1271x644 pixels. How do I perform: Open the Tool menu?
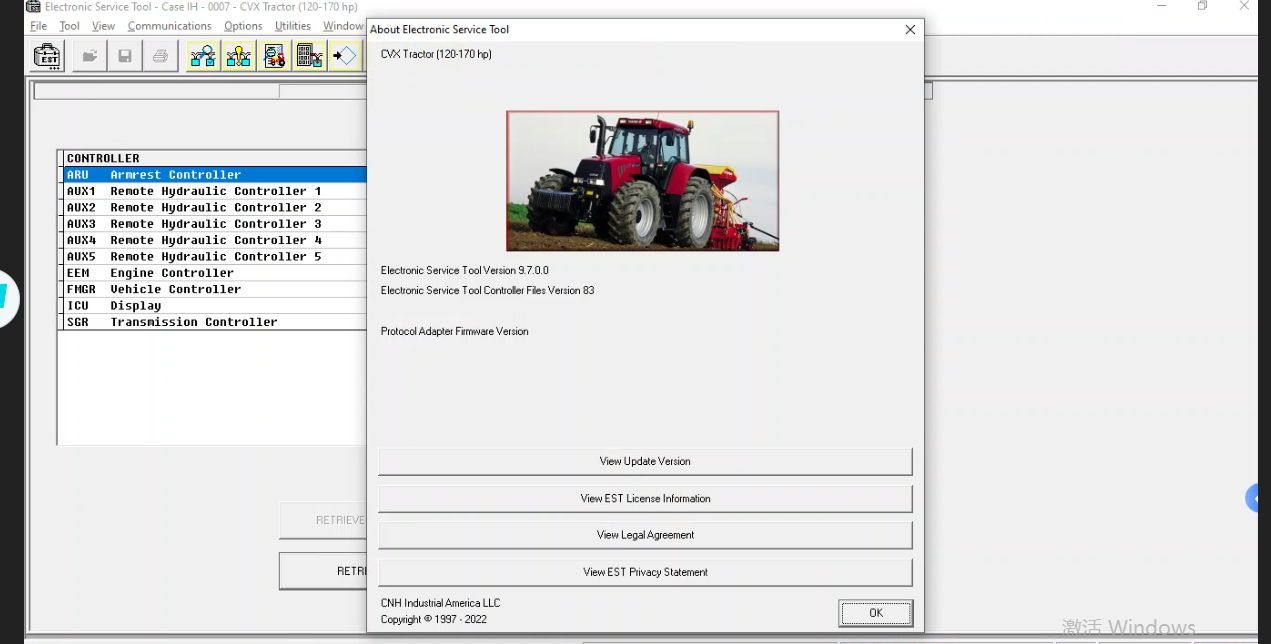click(70, 26)
